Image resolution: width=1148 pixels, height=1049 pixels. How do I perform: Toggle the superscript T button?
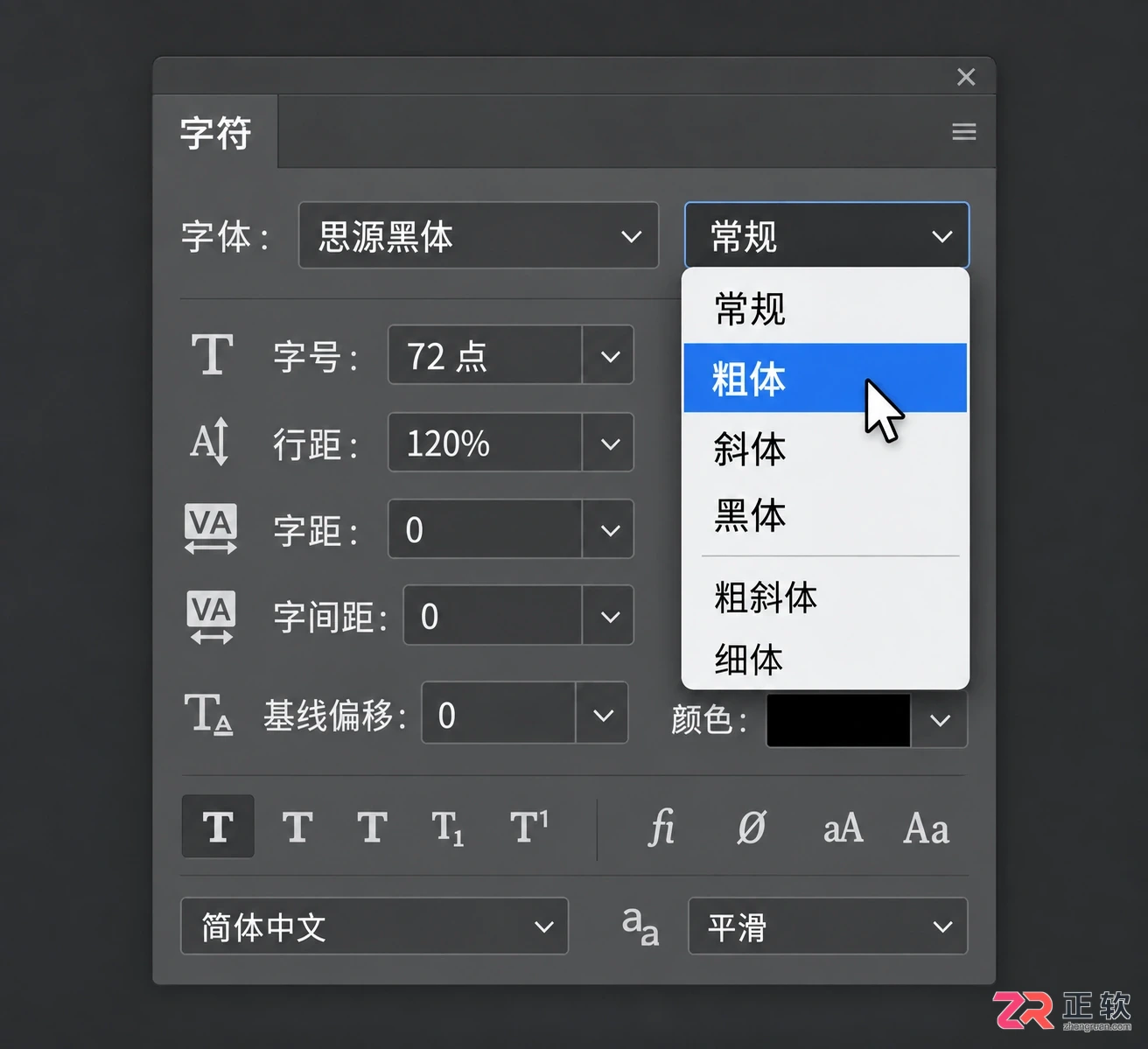pos(528,827)
